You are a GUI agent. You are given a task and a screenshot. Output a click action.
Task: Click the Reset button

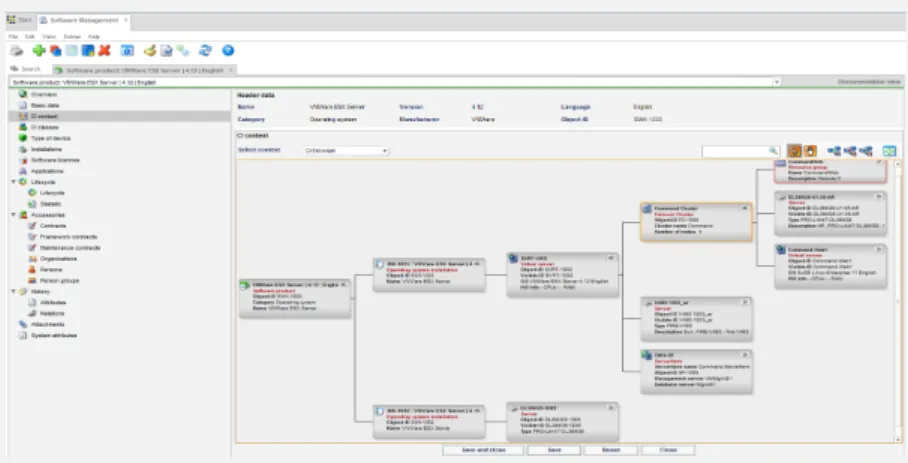(x=611, y=450)
